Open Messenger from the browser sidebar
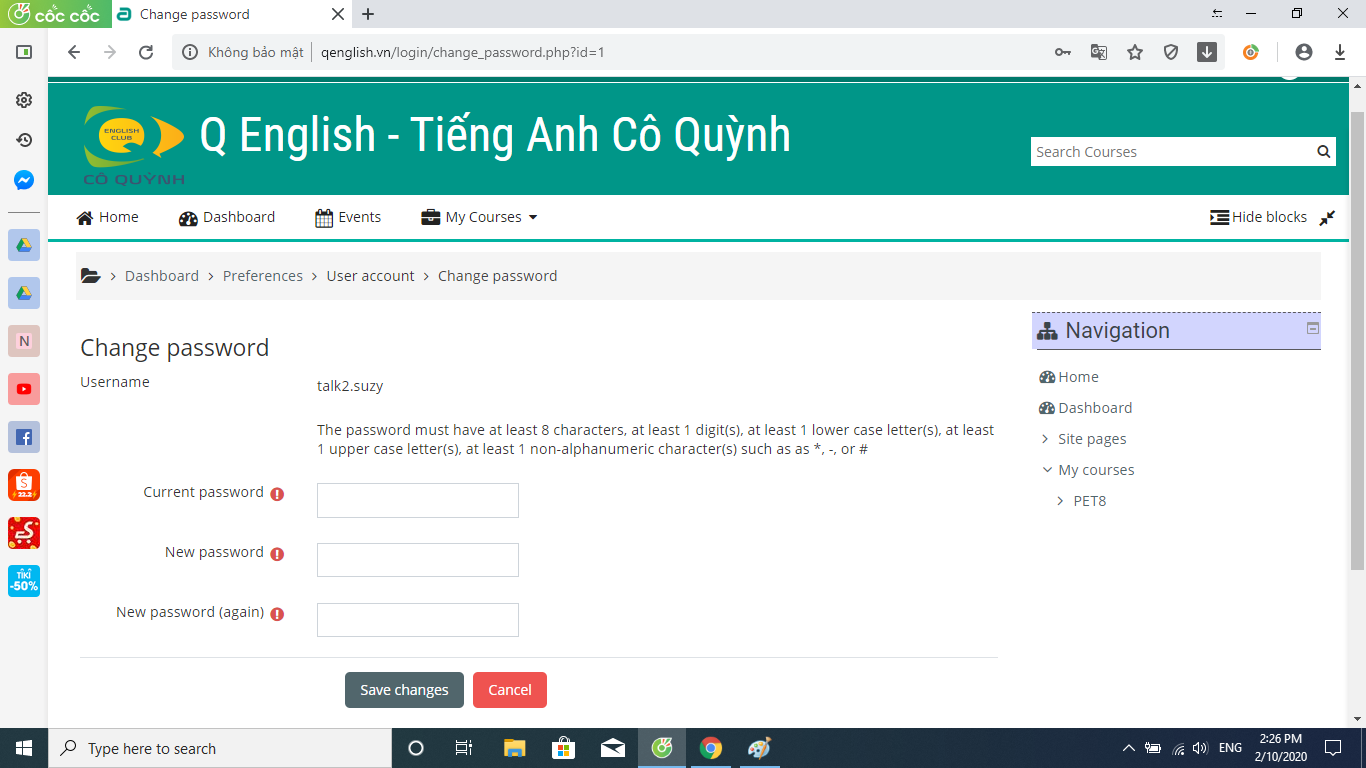 point(24,180)
